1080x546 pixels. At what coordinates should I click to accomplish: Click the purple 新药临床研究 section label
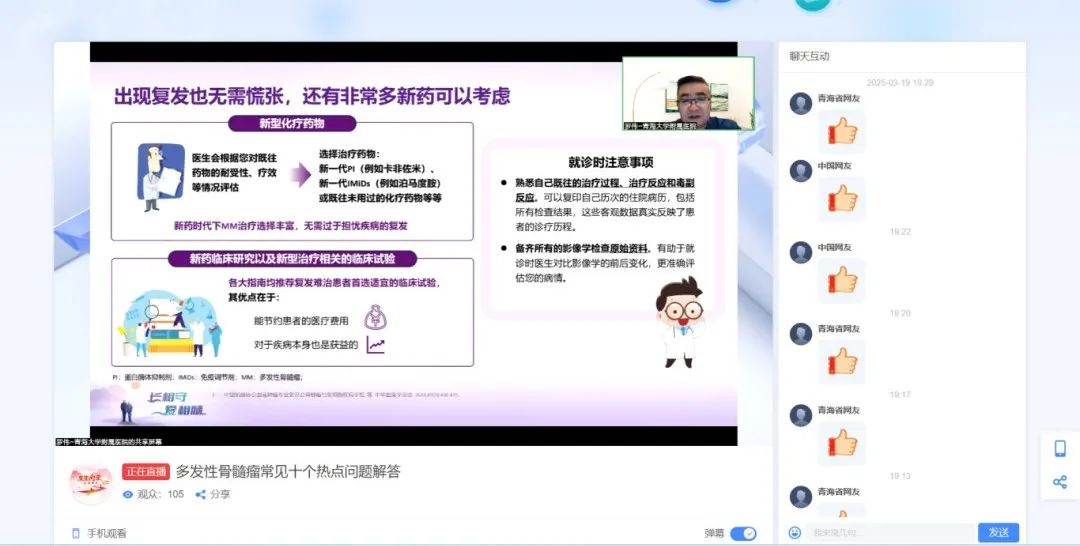coord(292,259)
